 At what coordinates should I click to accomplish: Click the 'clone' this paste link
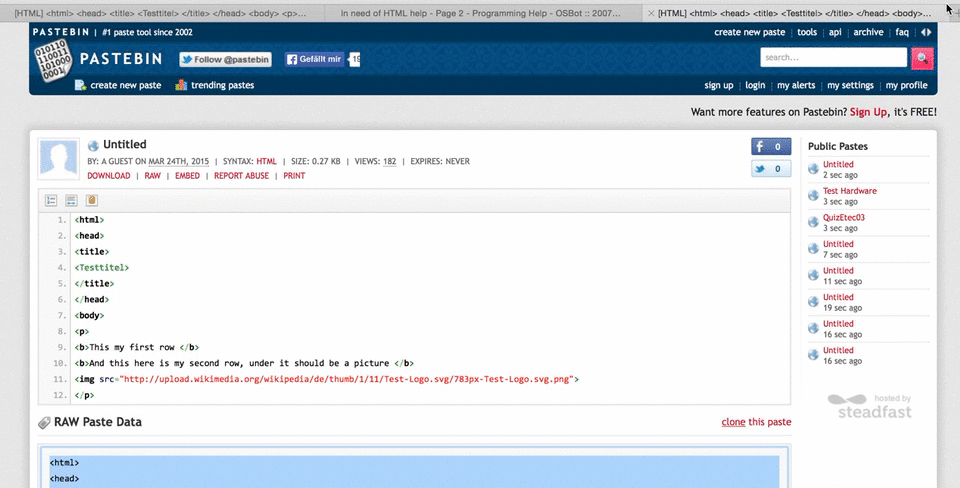733,422
